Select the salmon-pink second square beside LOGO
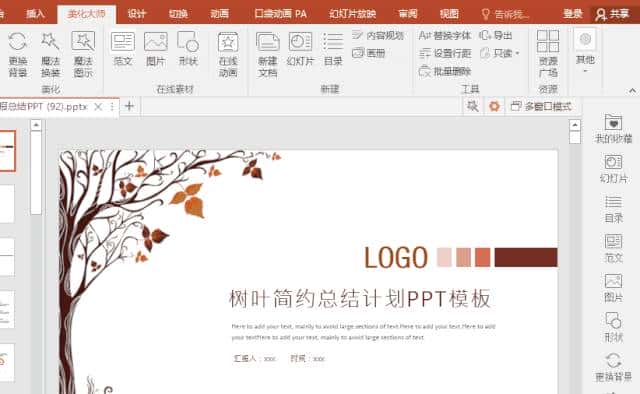This screenshot has height=394, width=640. pos(463,257)
